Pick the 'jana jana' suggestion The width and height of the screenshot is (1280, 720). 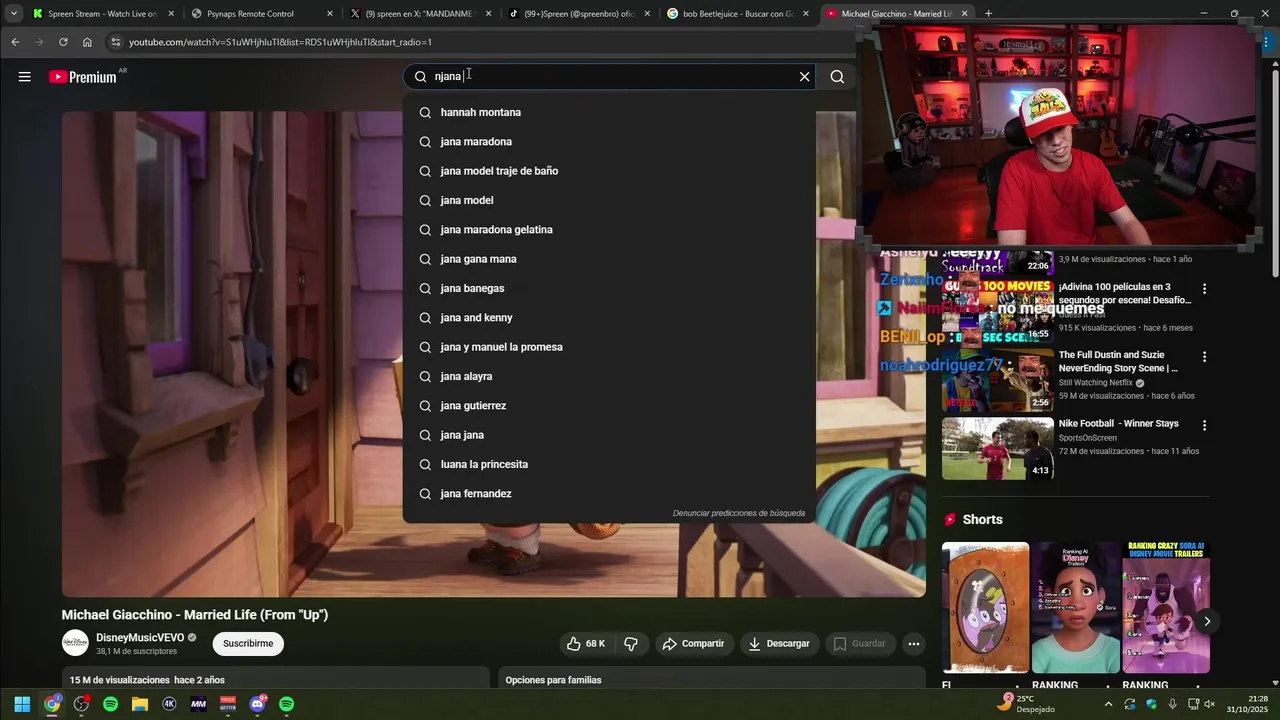pos(609,435)
